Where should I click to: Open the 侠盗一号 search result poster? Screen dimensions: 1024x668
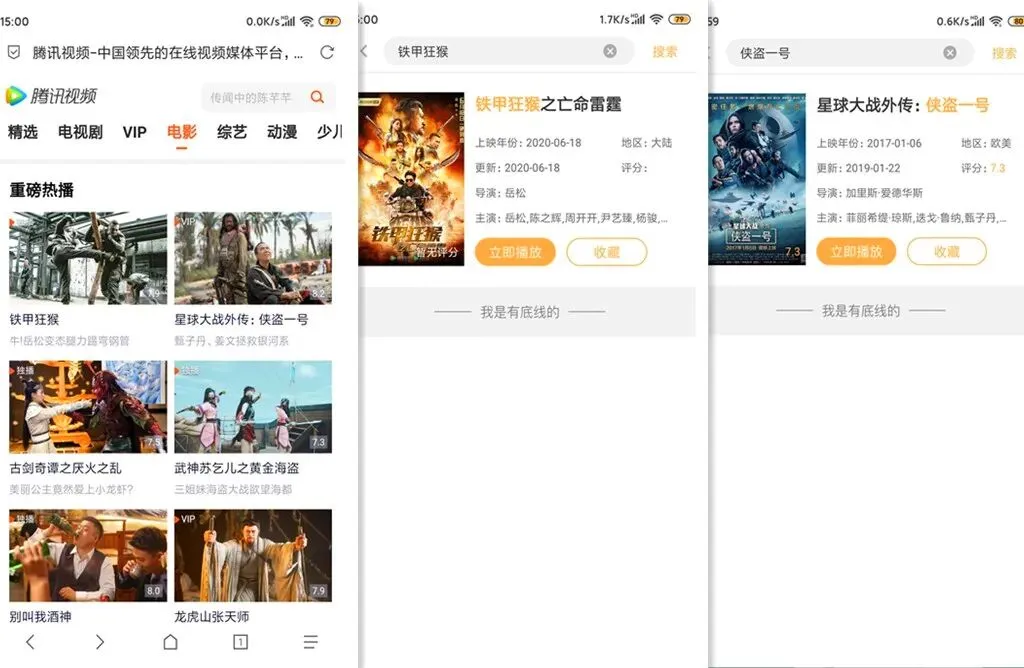click(757, 179)
